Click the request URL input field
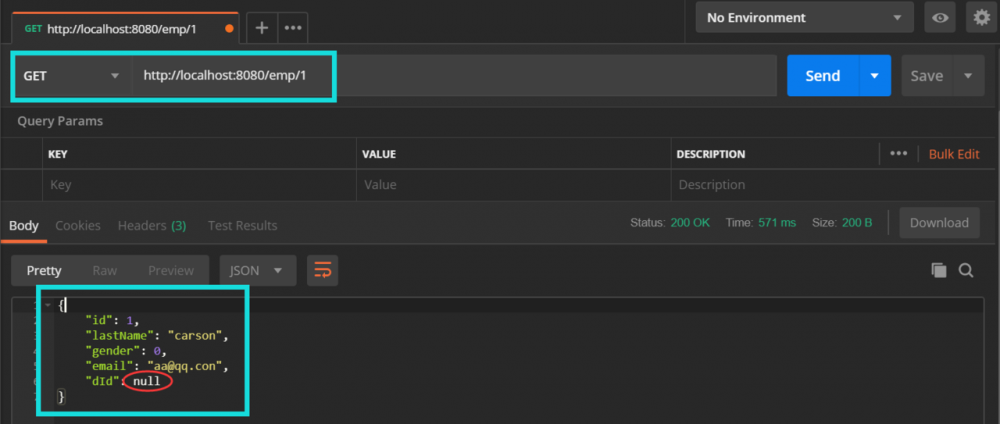The width and height of the screenshot is (1000, 424). [x=453, y=75]
